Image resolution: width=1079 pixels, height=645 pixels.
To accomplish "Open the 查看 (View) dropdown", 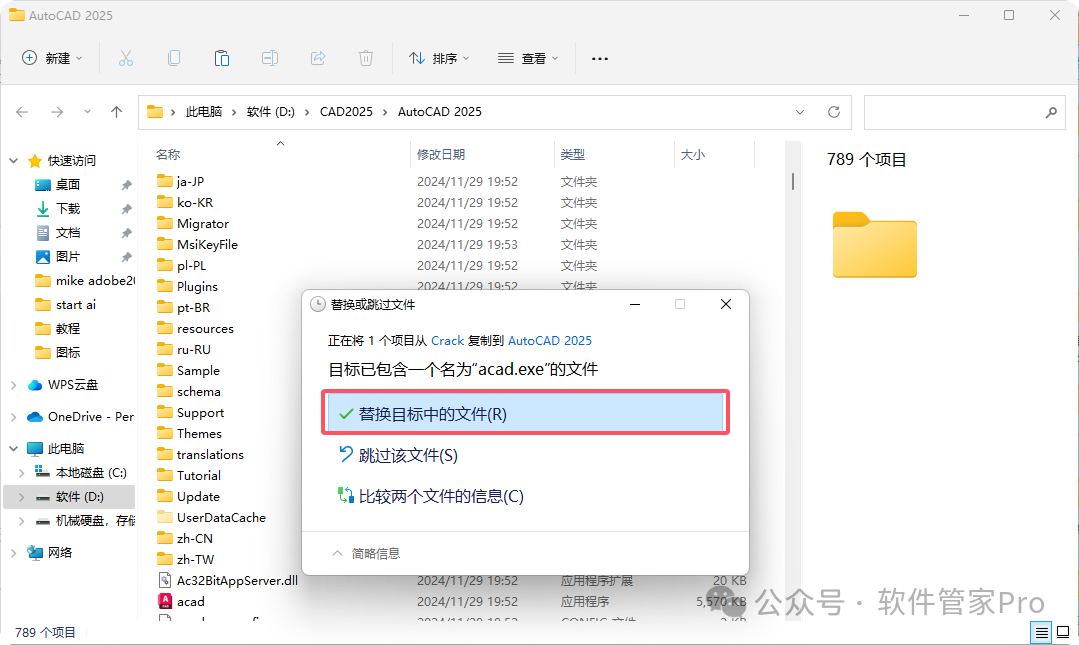I will click(x=528, y=59).
